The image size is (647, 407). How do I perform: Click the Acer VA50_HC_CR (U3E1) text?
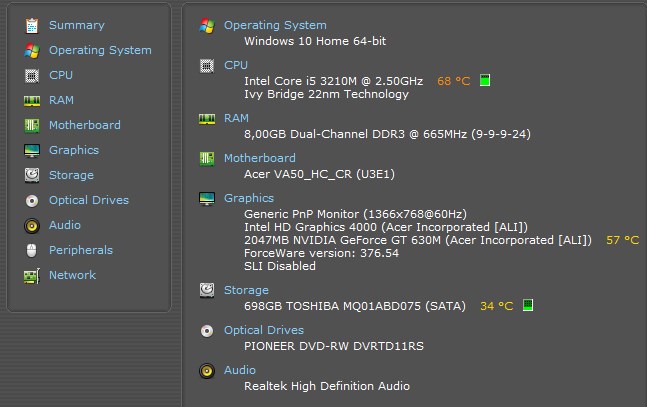(319, 174)
